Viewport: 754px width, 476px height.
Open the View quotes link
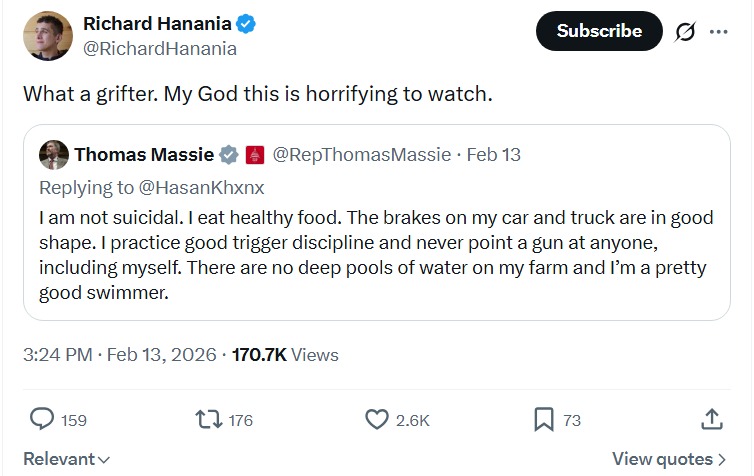[669, 459]
